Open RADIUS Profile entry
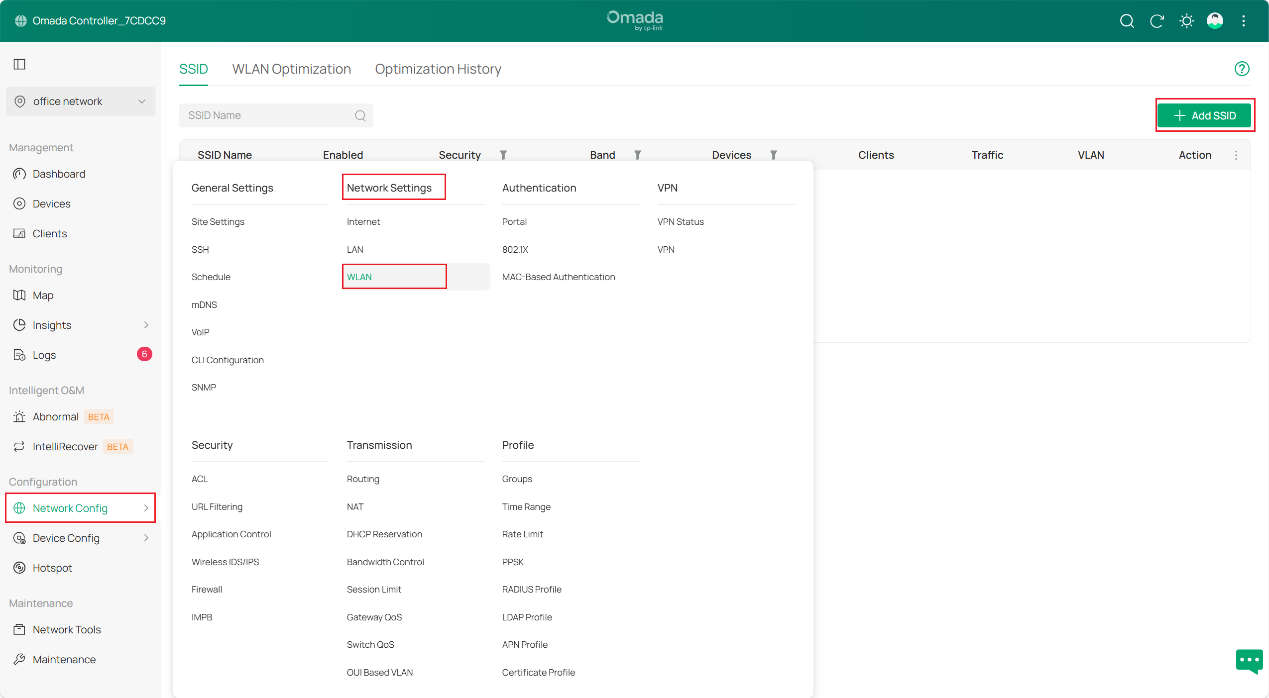Image resolution: width=1269 pixels, height=698 pixels. pyautogui.click(x=532, y=590)
